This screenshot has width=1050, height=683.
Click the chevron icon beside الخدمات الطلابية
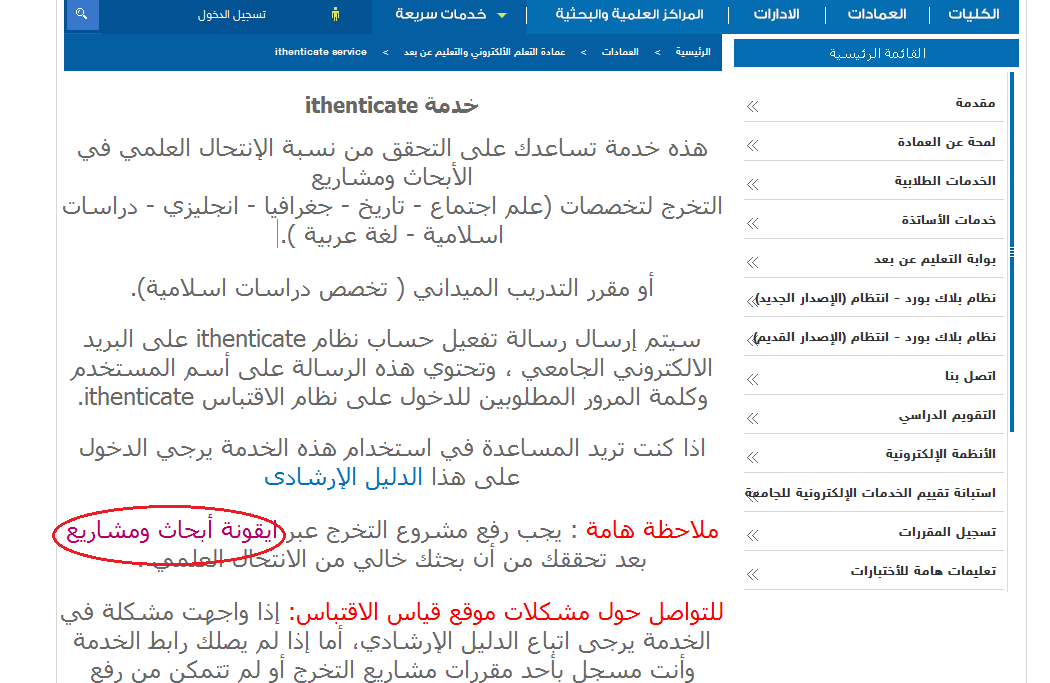(x=753, y=184)
